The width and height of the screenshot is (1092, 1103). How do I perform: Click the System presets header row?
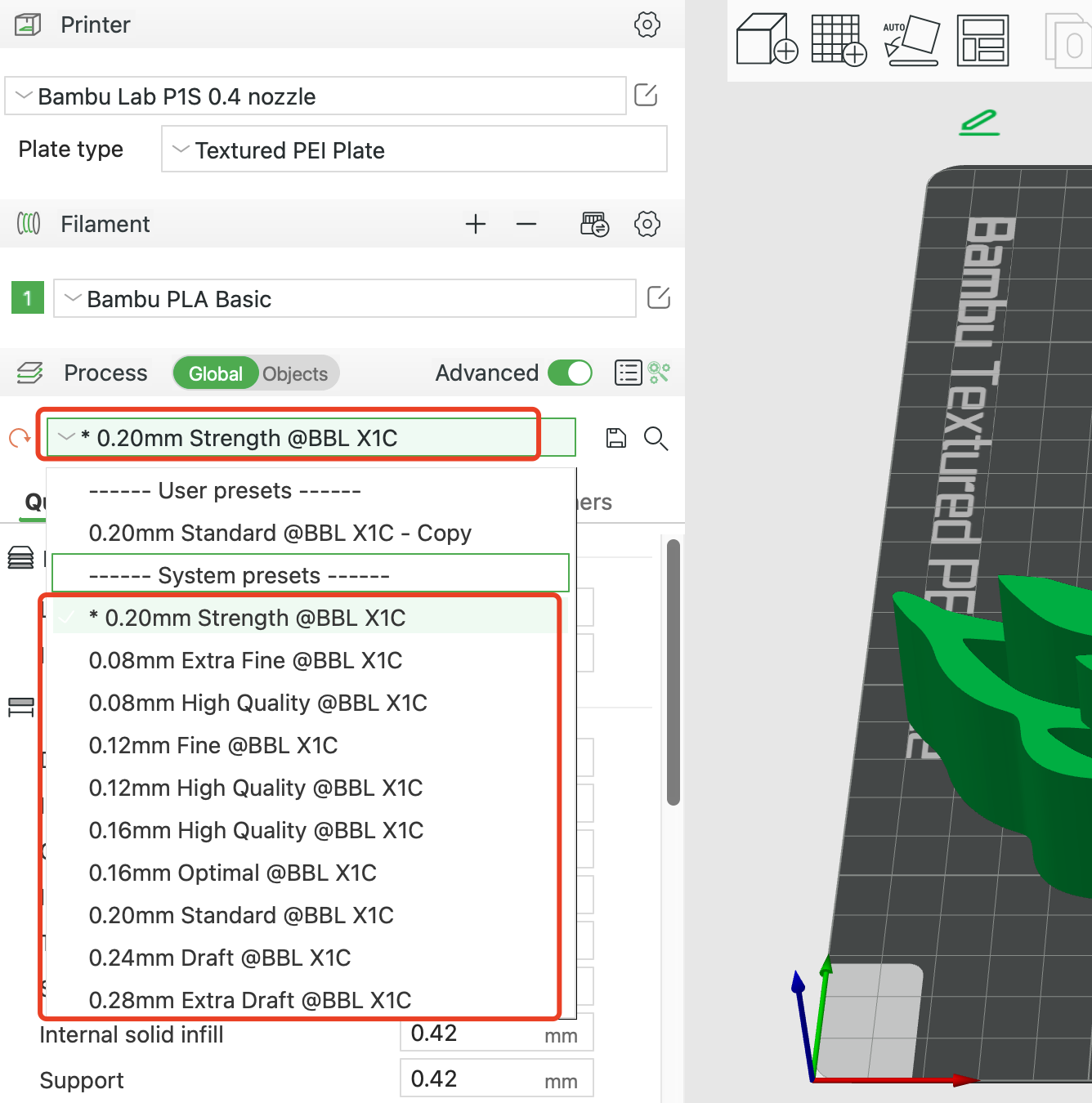point(310,574)
